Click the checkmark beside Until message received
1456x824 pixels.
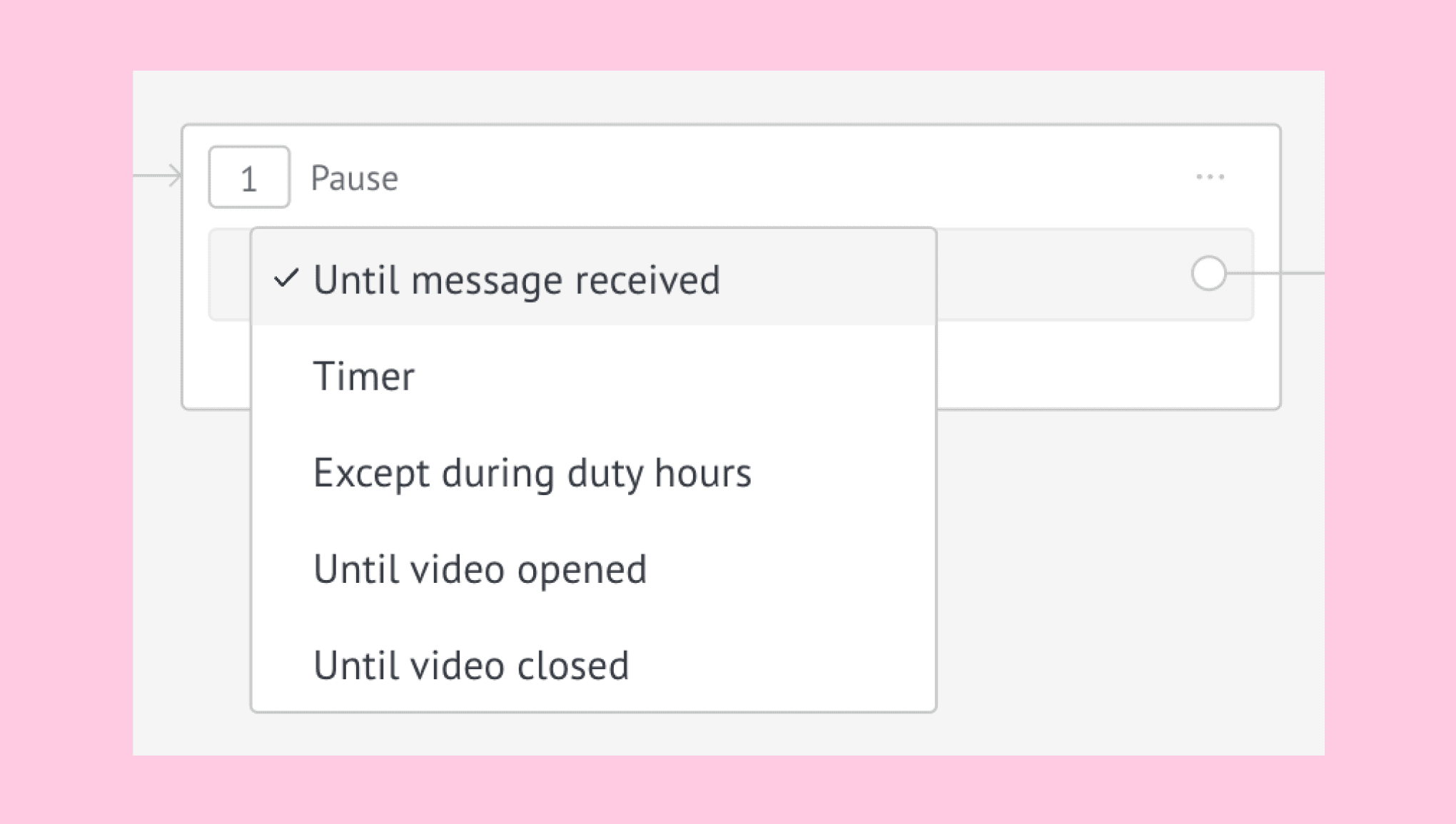285,278
